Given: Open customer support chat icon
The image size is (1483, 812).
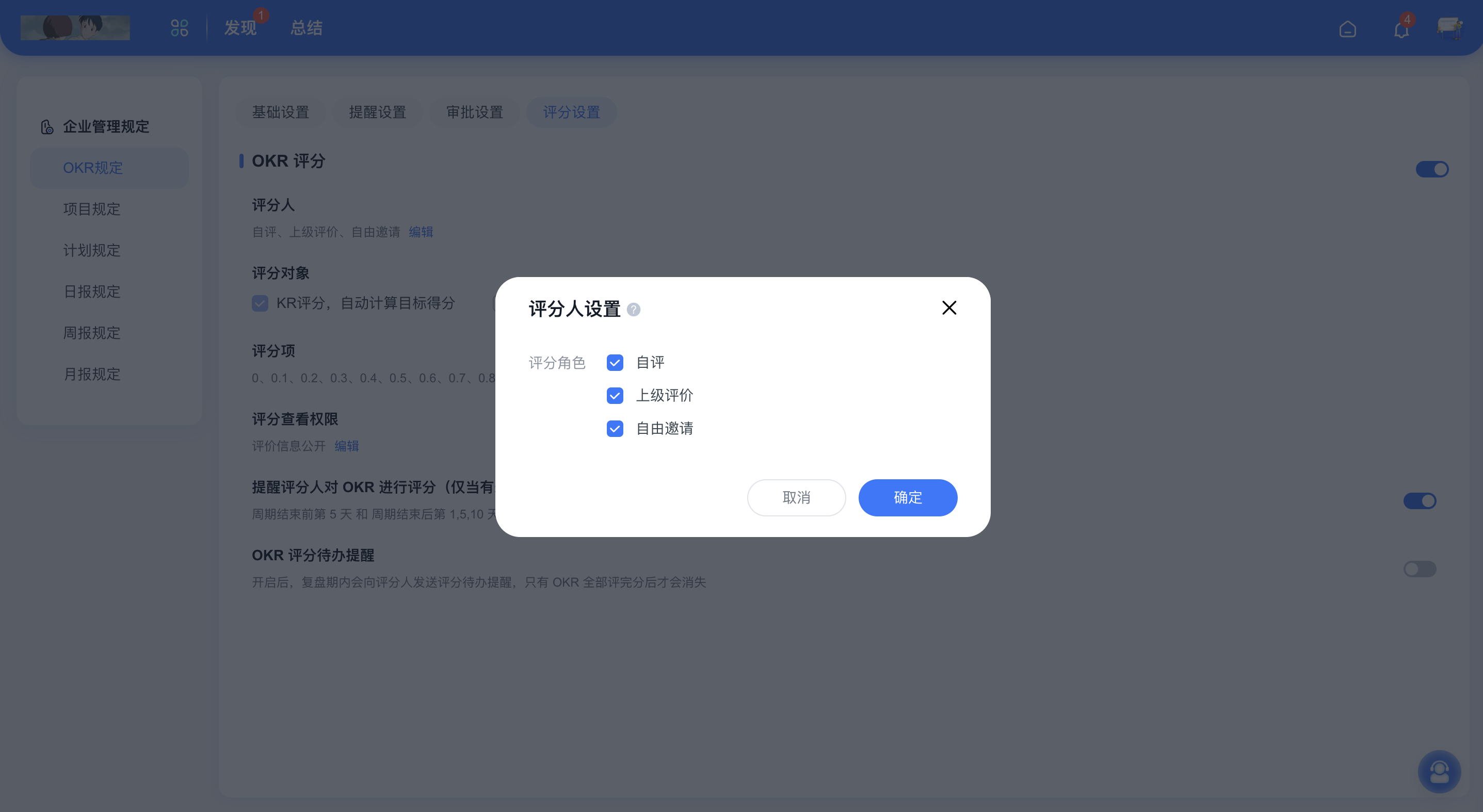Looking at the screenshot, I should (x=1439, y=771).
